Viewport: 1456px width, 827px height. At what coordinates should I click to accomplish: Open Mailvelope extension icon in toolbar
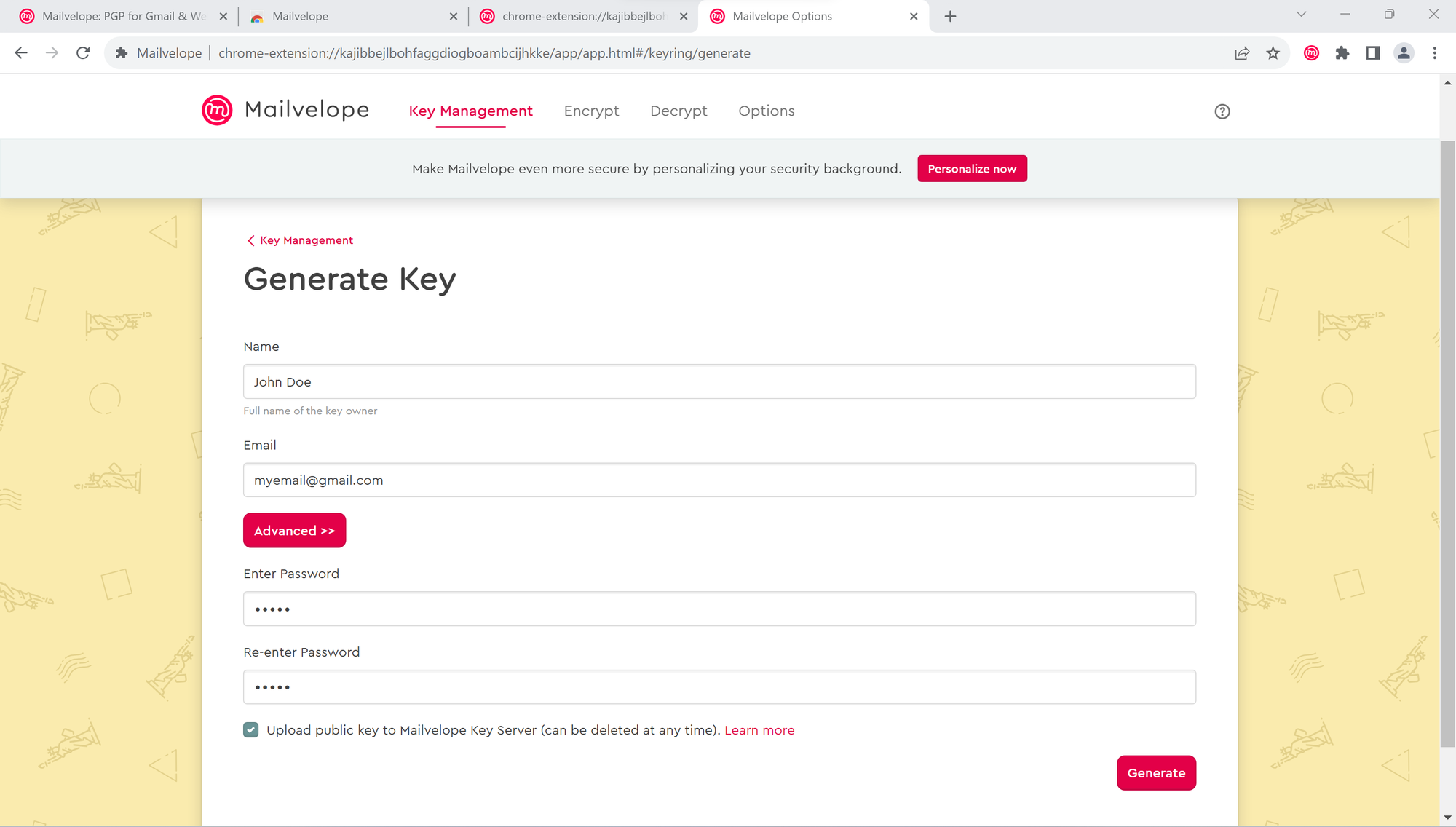[1312, 53]
